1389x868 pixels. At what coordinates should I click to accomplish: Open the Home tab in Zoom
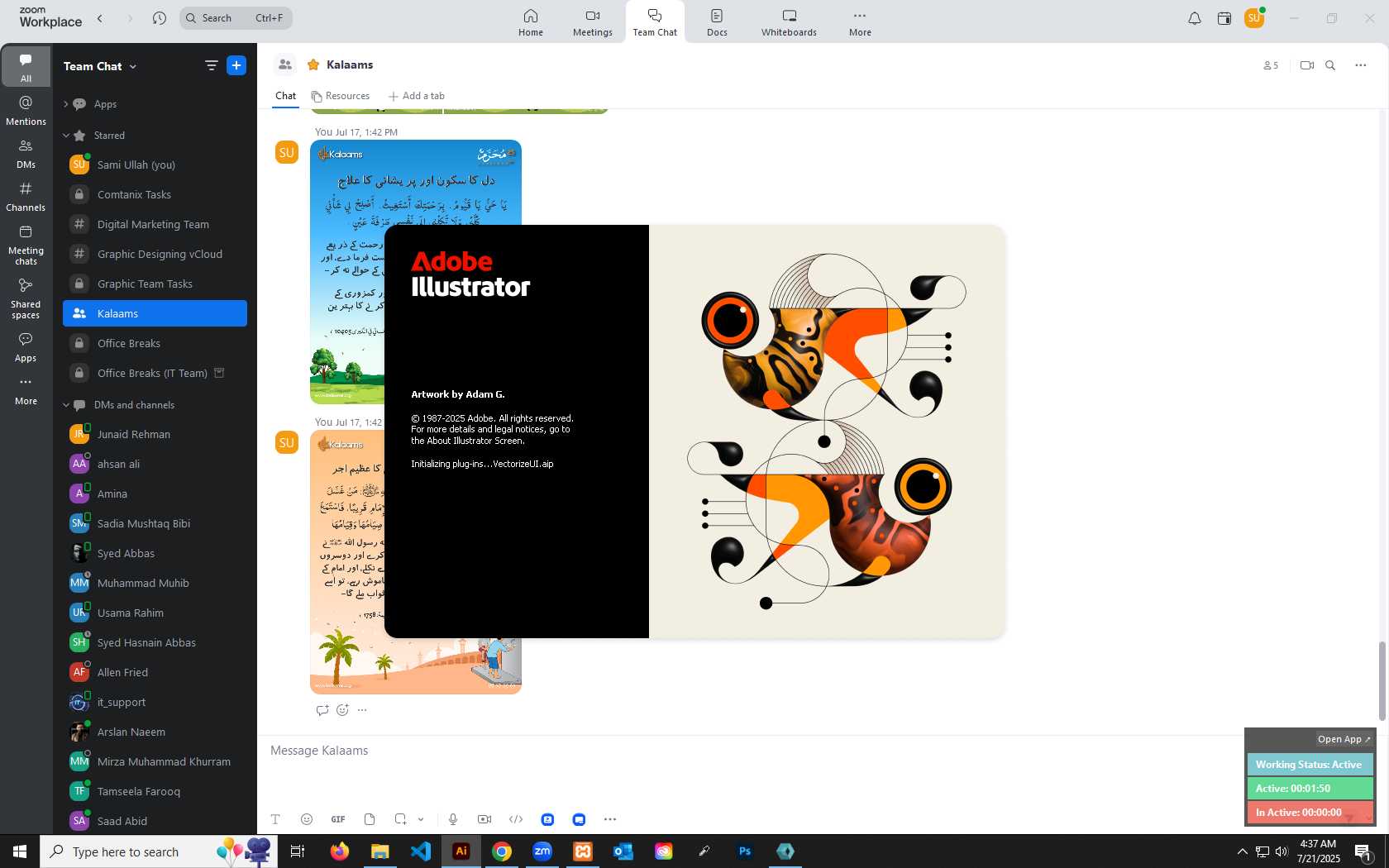(531, 22)
